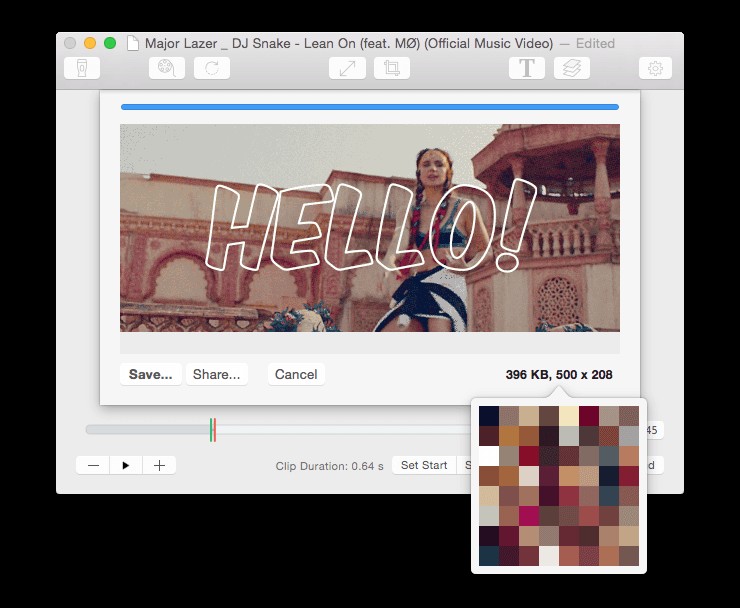740x608 pixels.
Task: Click the 'Edited' status in title bar
Action: pyautogui.click(x=595, y=43)
